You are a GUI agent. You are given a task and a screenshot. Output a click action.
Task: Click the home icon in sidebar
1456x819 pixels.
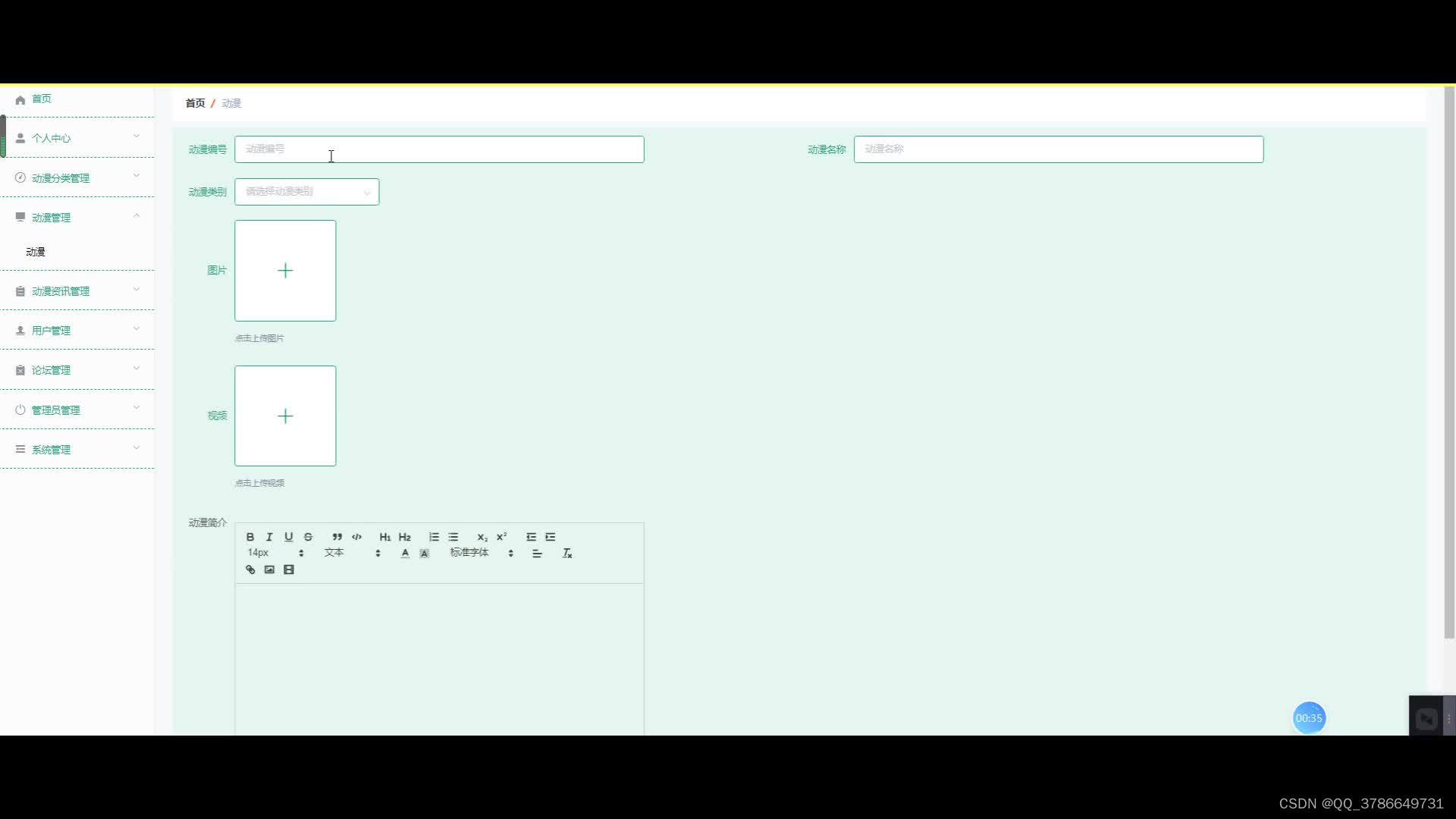20,99
